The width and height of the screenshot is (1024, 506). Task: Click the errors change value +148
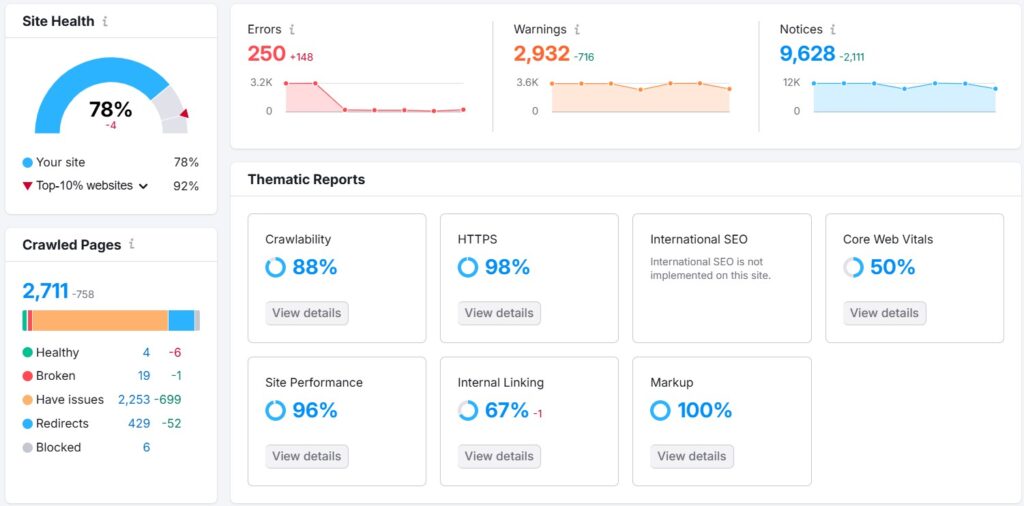(302, 57)
